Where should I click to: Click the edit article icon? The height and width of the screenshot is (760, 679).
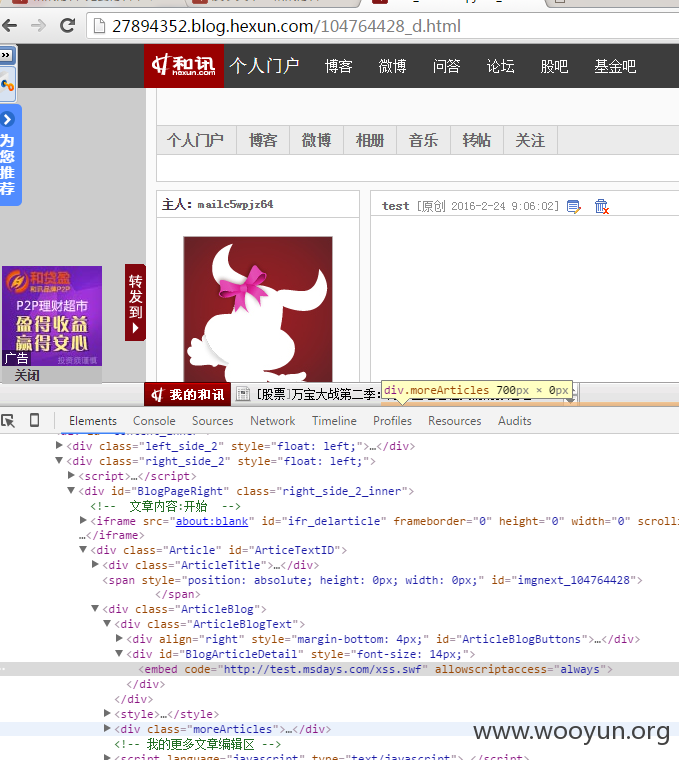click(574, 206)
